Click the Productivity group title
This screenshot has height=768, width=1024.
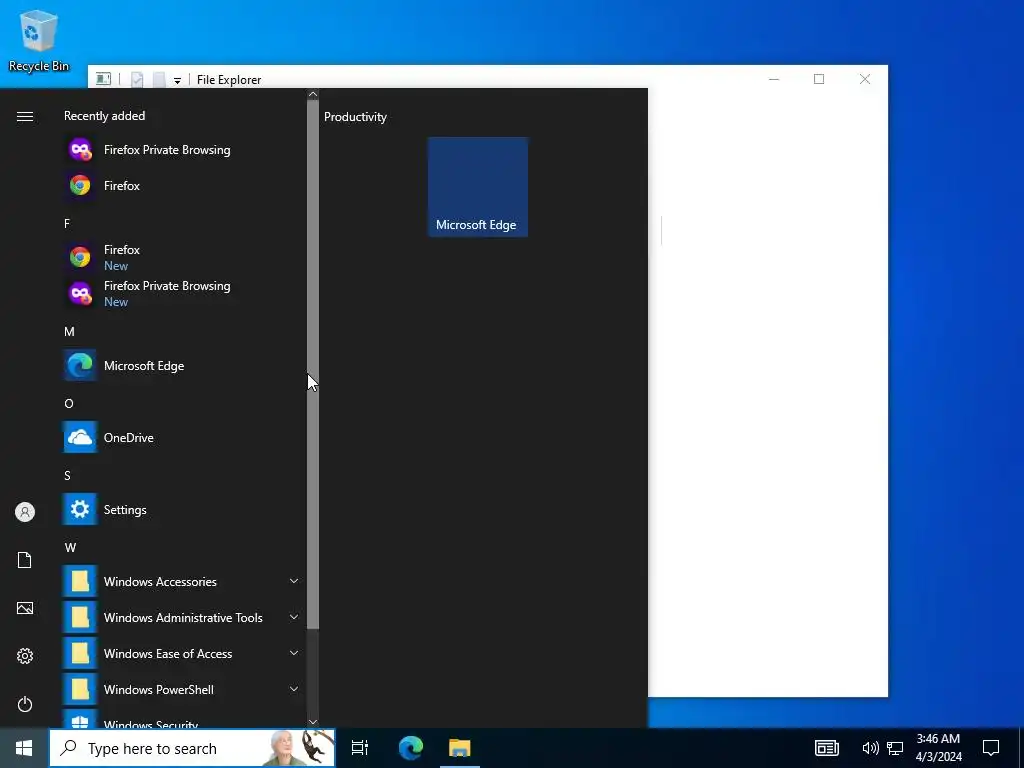[355, 117]
